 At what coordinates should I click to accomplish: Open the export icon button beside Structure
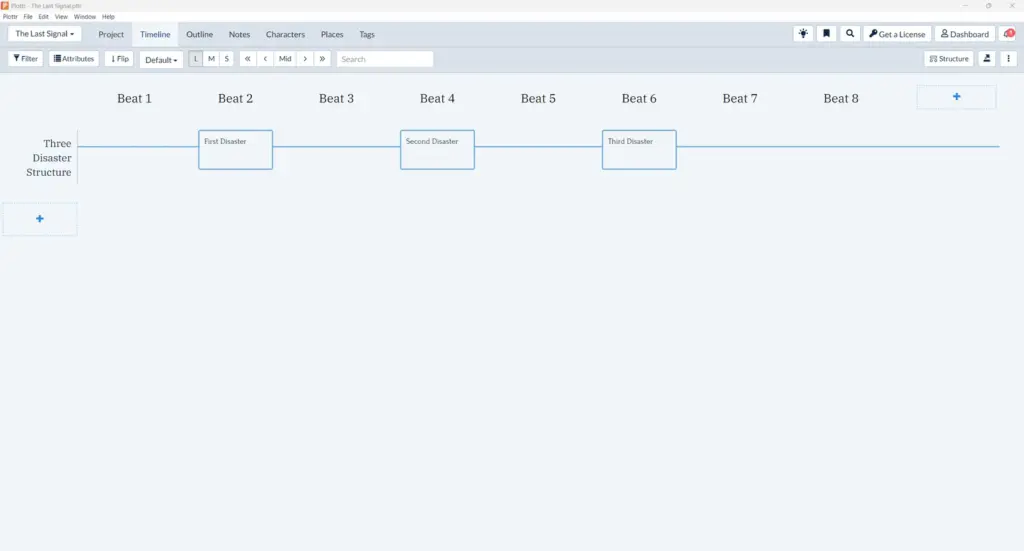tap(987, 59)
